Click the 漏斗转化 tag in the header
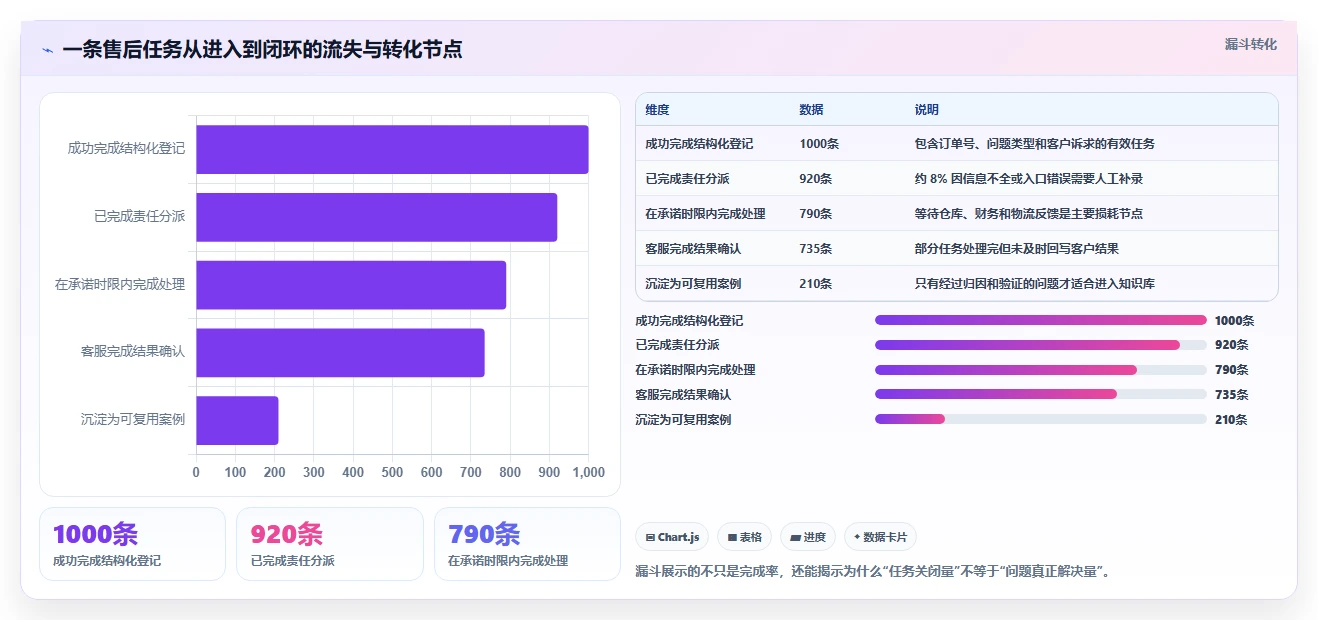This screenshot has height=620, width=1318. (1250, 44)
